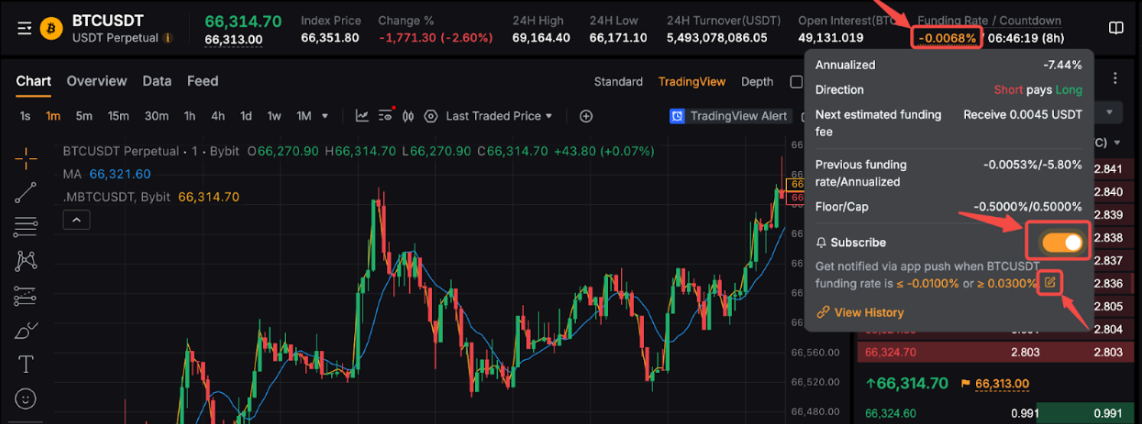Screen dimensions: 1142x424
Task: Select the trend line drawing tool
Action: [26, 192]
